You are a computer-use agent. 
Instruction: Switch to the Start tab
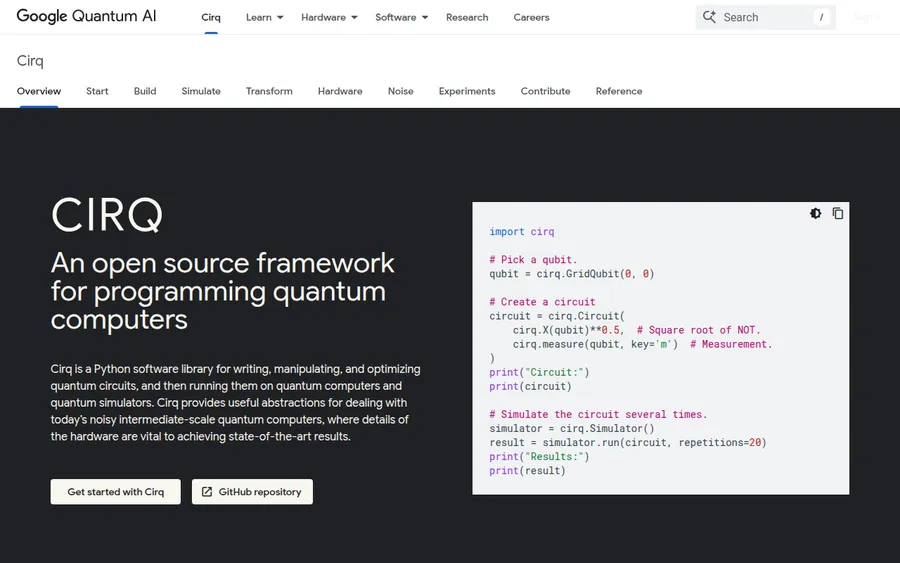click(97, 91)
